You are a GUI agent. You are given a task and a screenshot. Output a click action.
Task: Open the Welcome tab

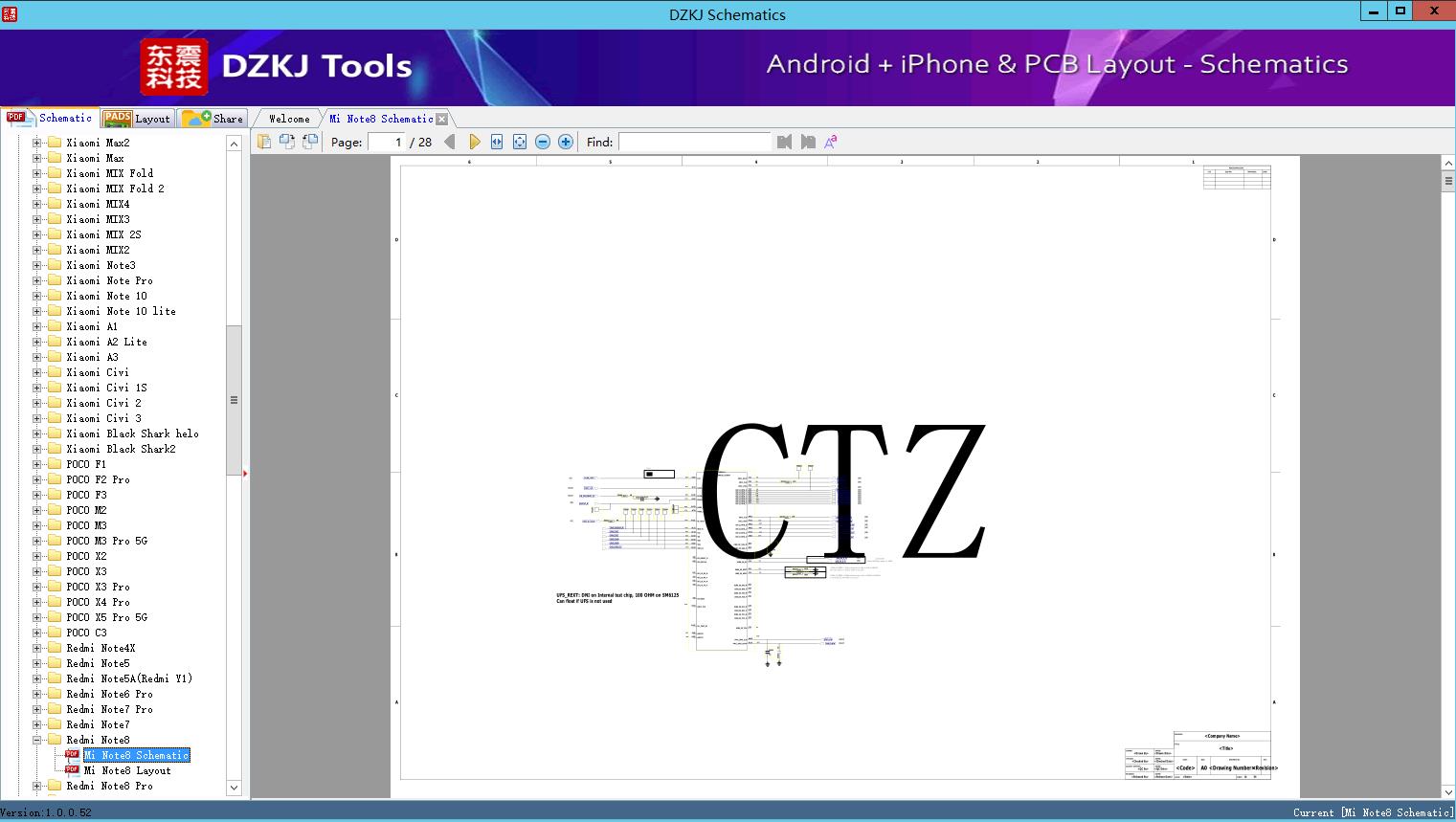[x=289, y=119]
